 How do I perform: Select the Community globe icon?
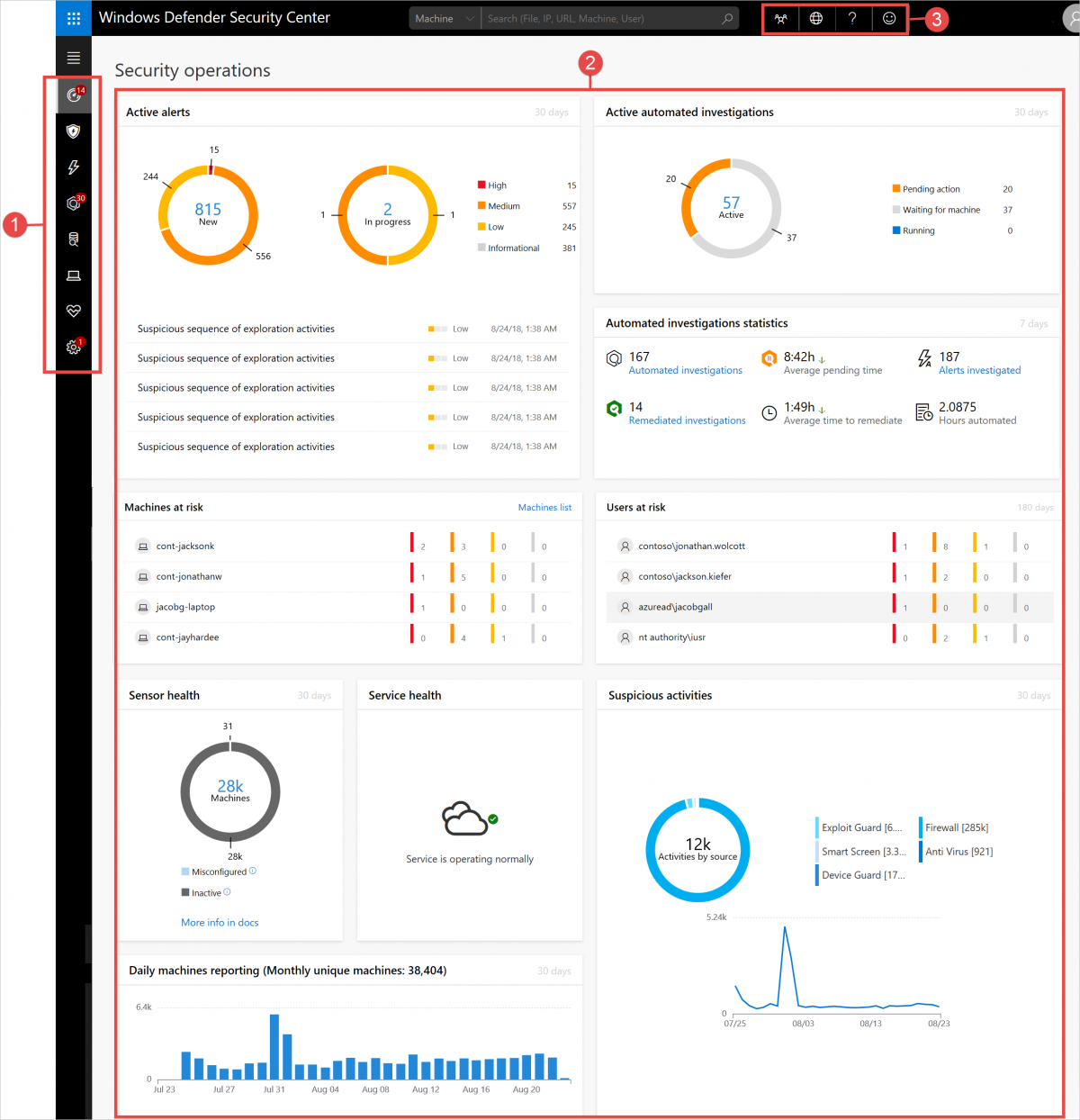point(816,18)
